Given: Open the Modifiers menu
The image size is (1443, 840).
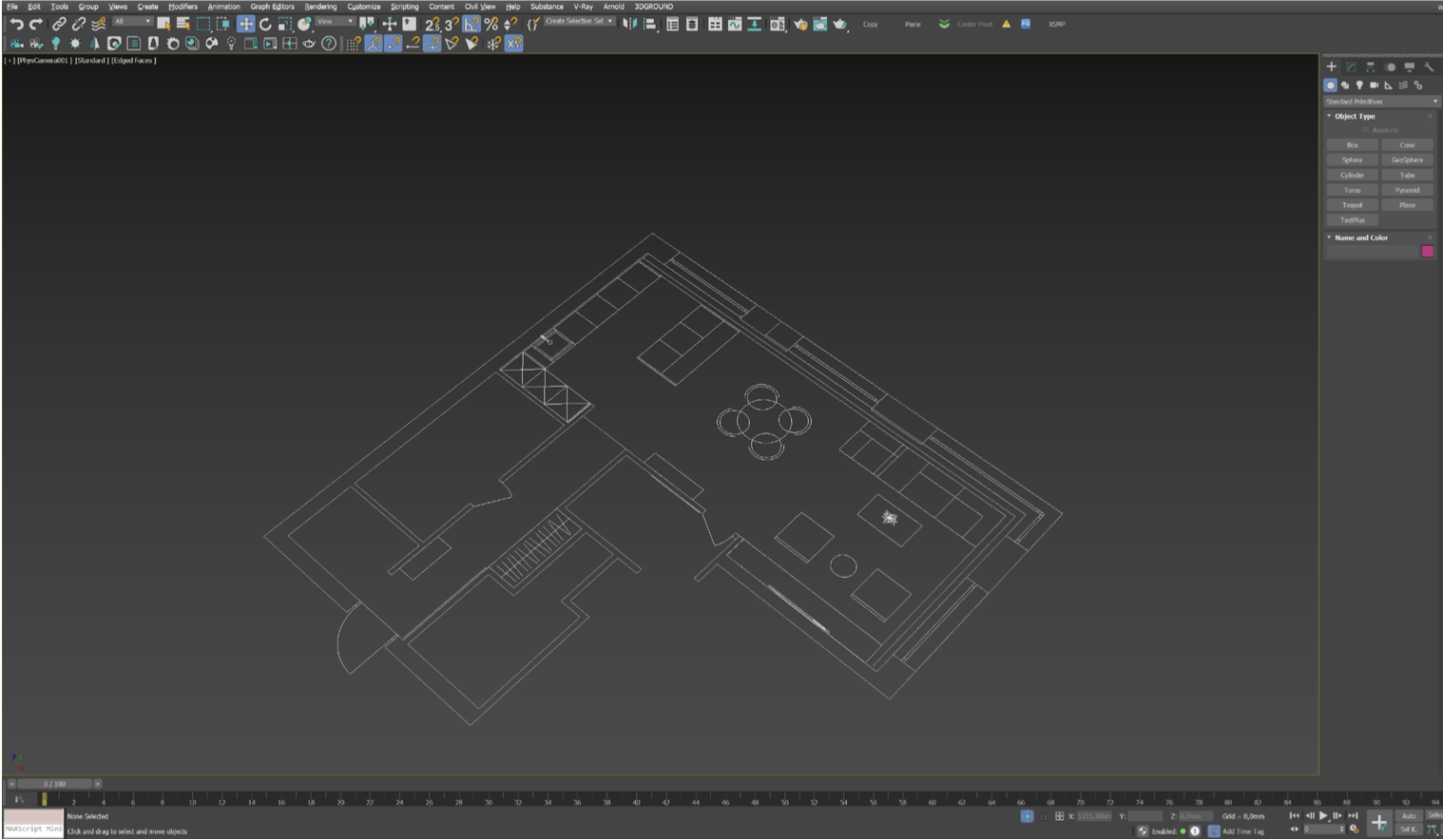Looking at the screenshot, I should coord(183,7).
